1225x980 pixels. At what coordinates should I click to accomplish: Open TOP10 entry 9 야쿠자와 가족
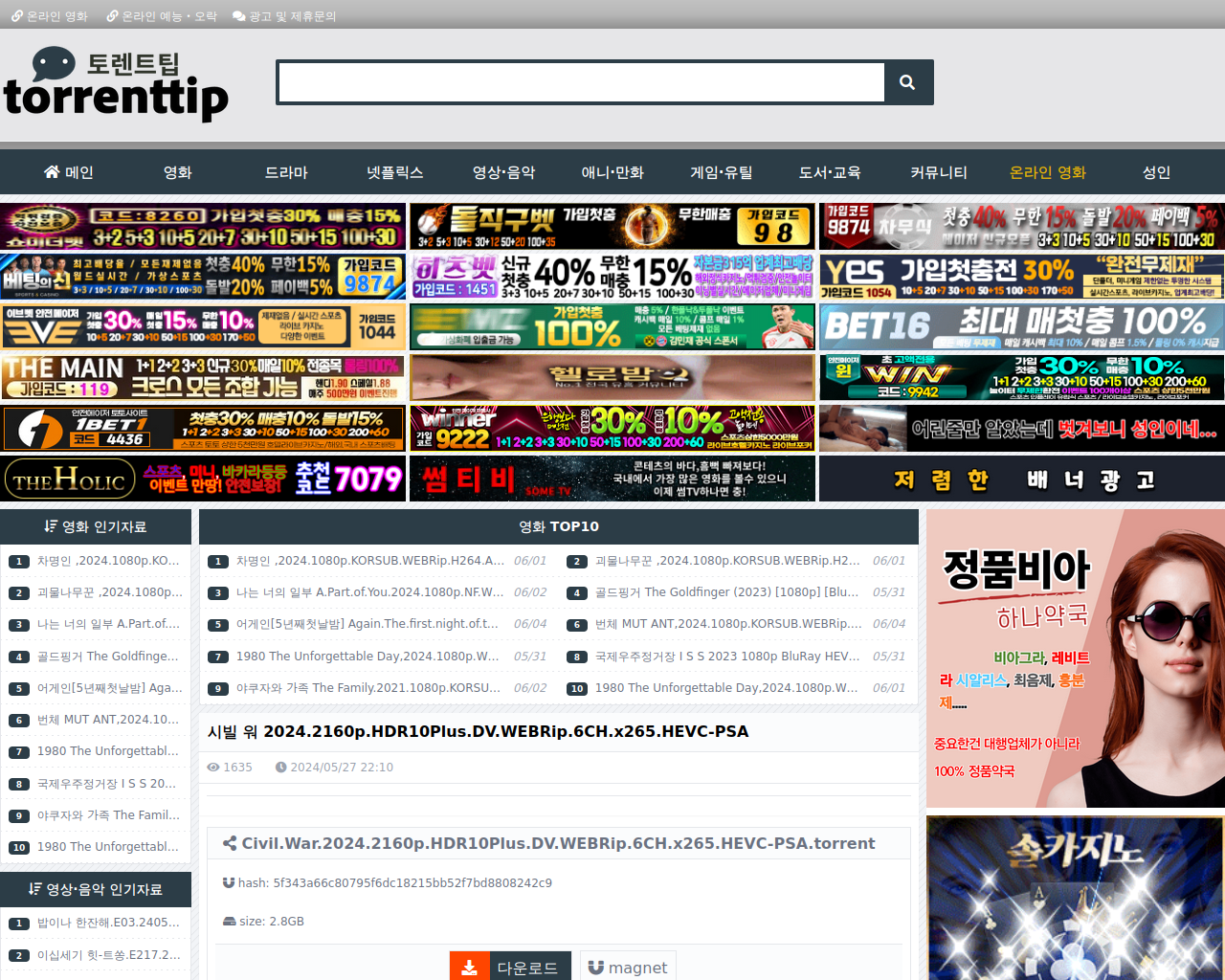pyautogui.click(x=368, y=688)
